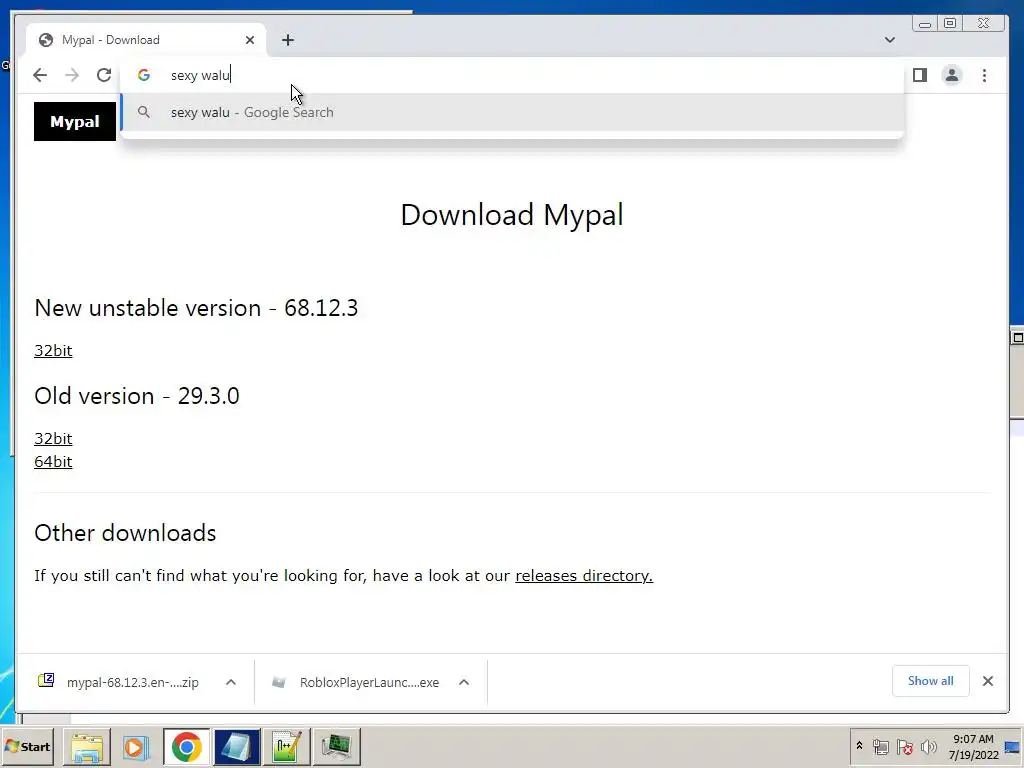The height and width of the screenshot is (768, 1024).
Task: Open the releases directory link
Action: [x=584, y=575]
